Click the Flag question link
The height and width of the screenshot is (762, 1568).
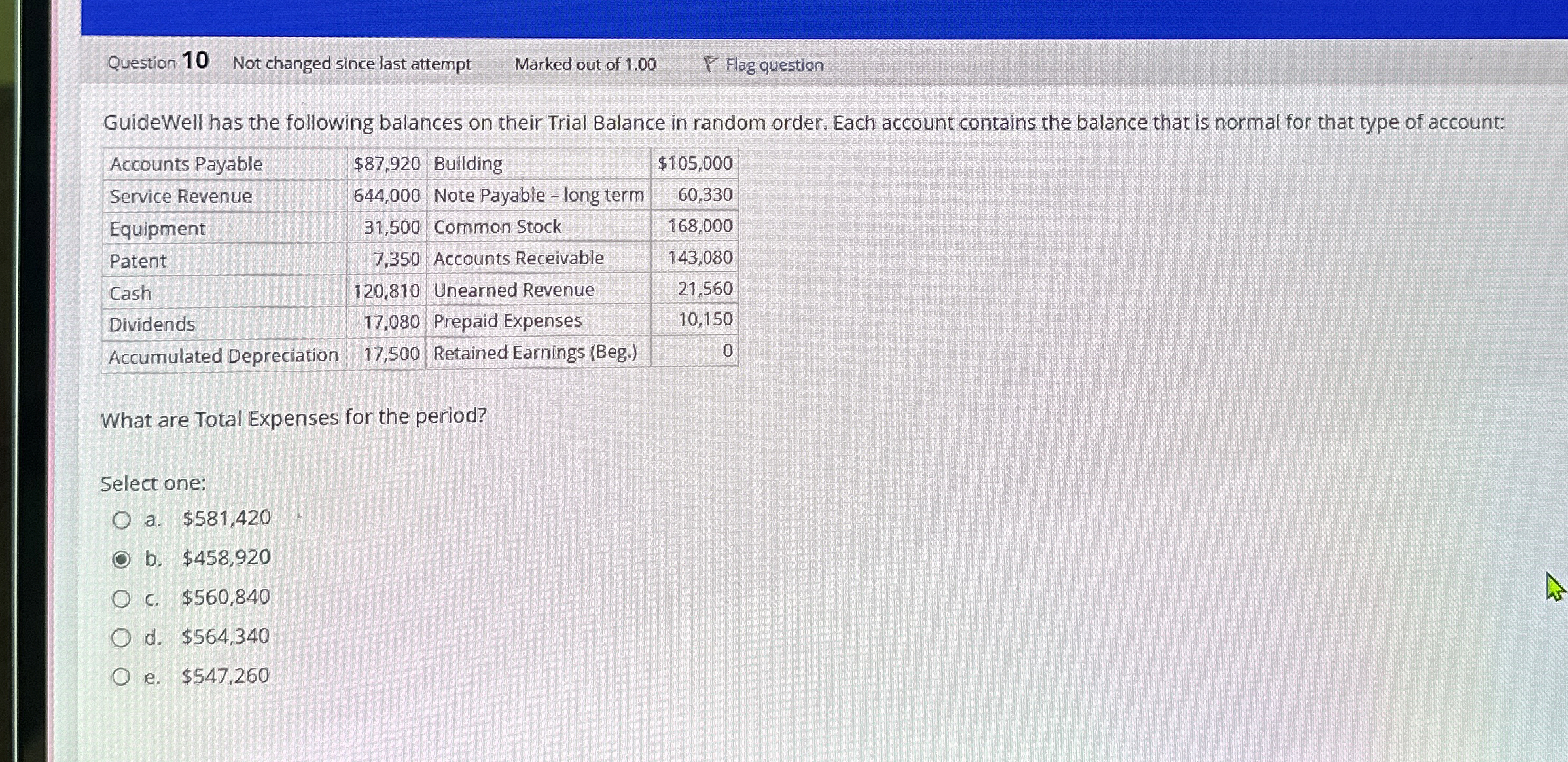click(774, 65)
